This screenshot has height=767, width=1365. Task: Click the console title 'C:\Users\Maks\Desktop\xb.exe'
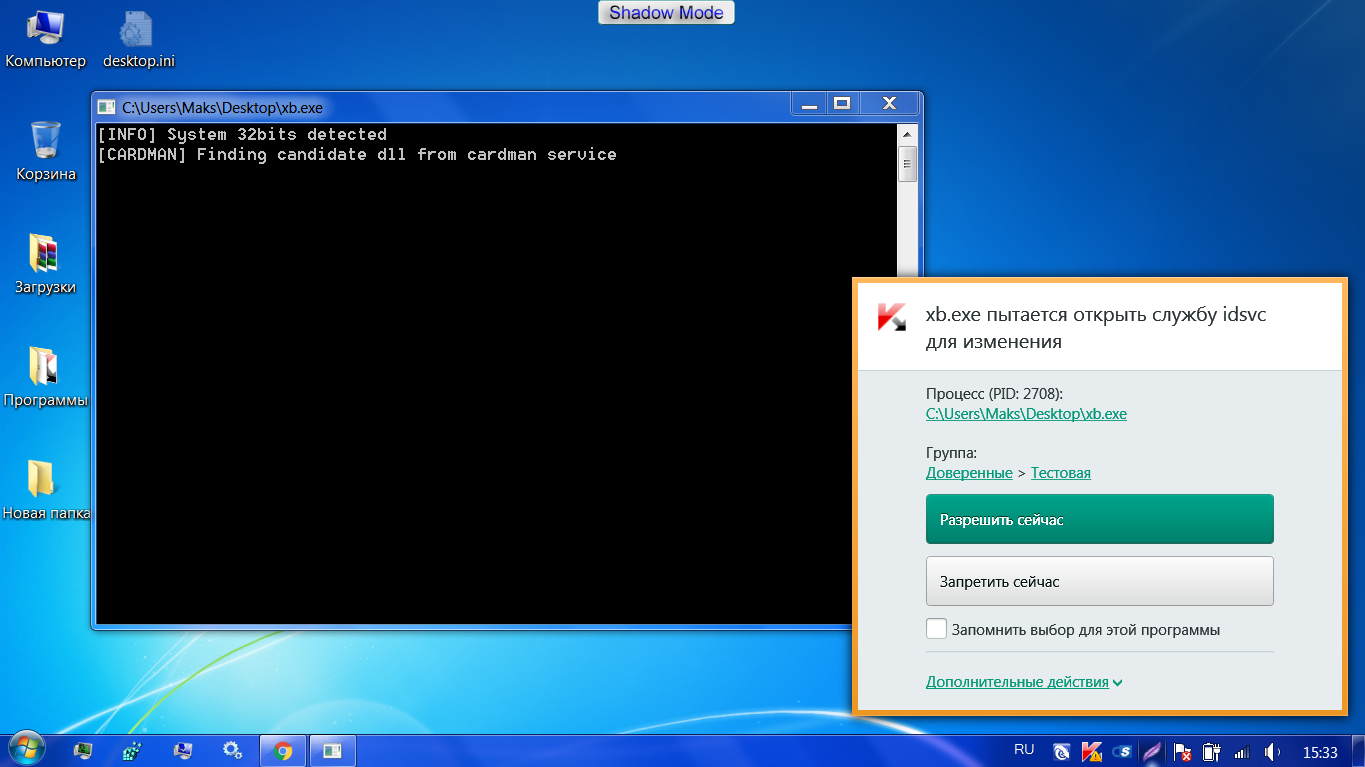point(222,107)
